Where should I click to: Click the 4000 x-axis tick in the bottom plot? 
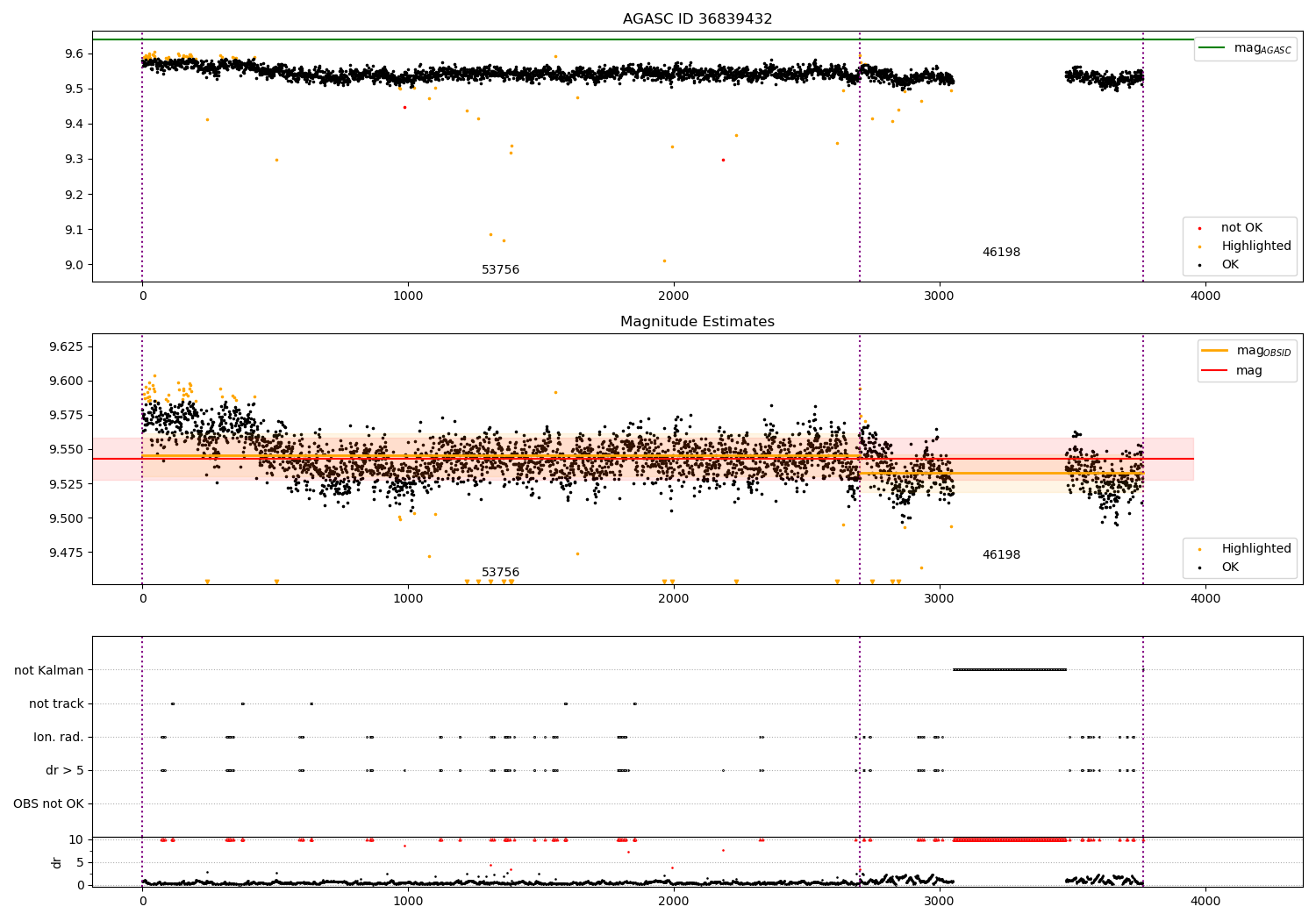coord(1205,901)
